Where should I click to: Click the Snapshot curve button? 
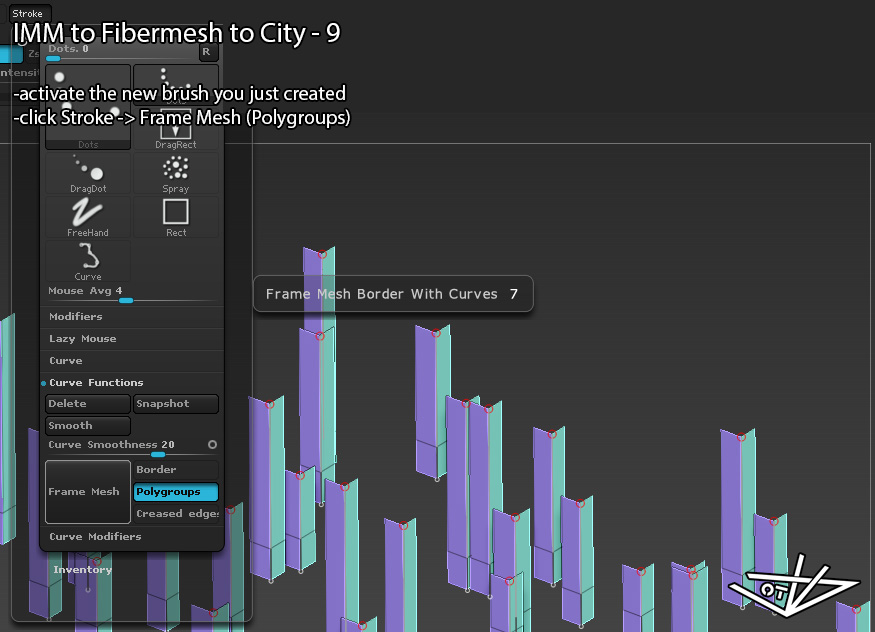click(176, 404)
